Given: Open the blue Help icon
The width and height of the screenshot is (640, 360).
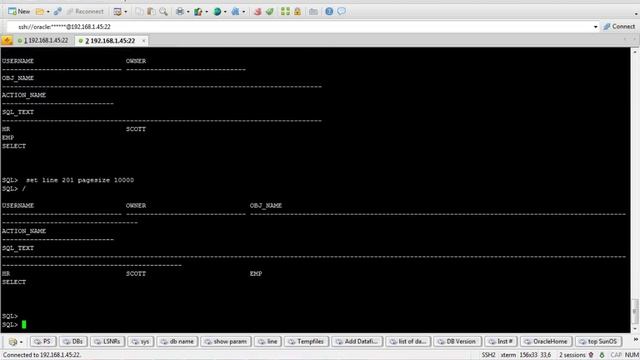Looking at the screenshot, I should 329,11.
